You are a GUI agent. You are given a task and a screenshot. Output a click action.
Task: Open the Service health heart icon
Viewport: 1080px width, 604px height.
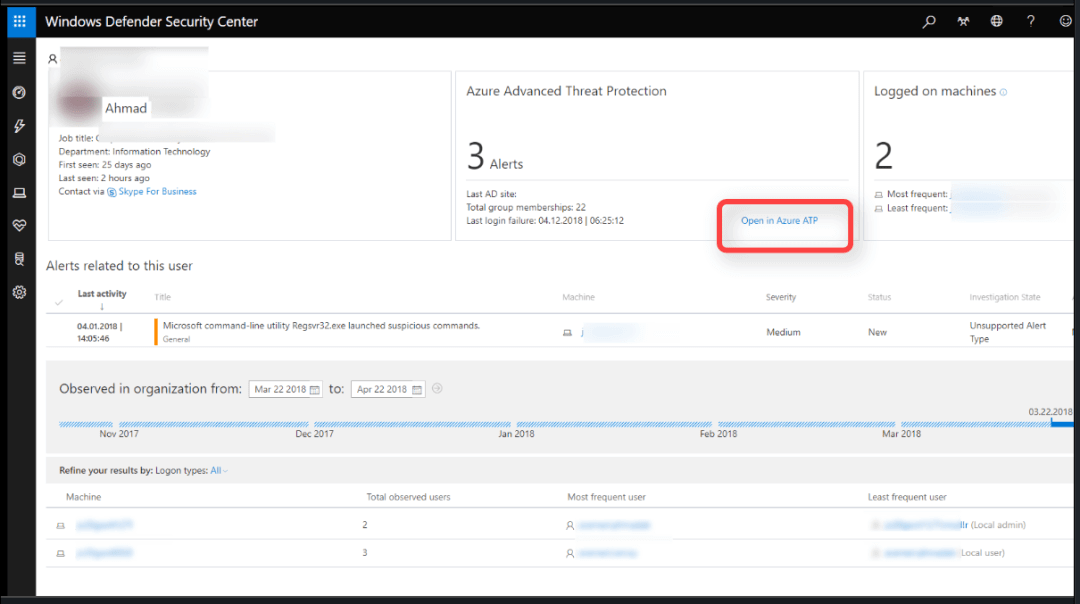point(19,226)
